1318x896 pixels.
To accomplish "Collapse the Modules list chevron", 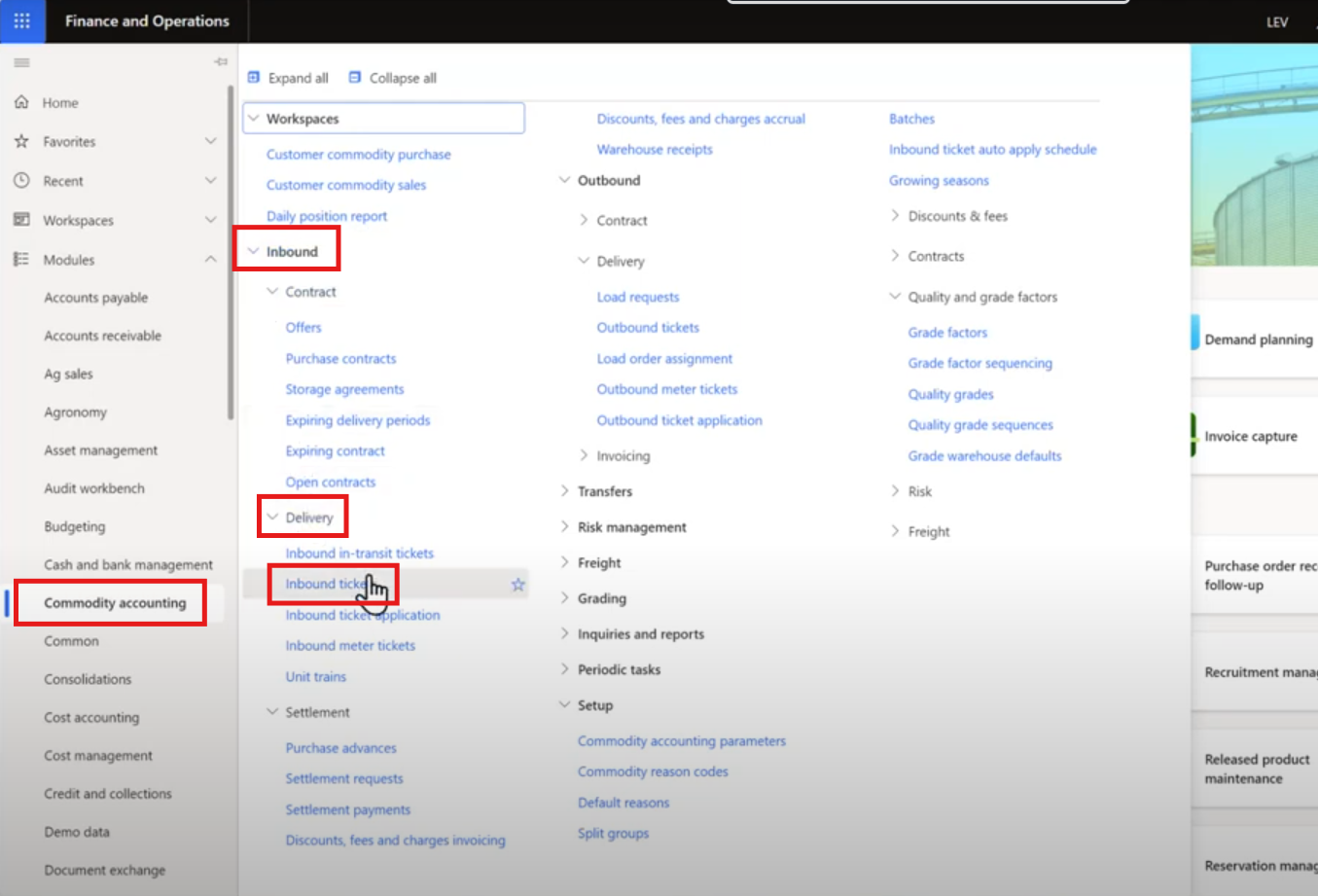I will 210,259.
